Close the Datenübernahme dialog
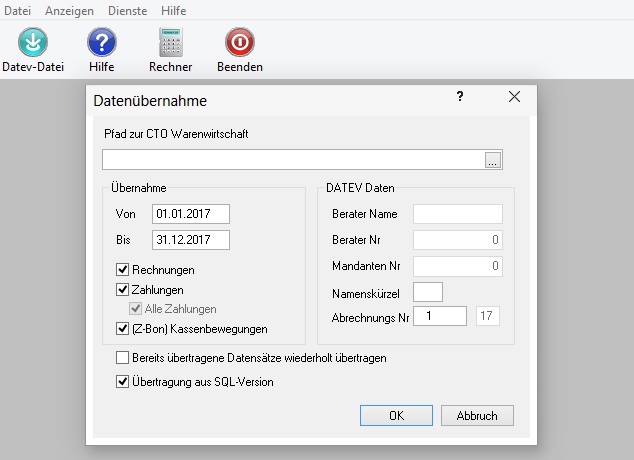634x460 pixels. coord(515,97)
